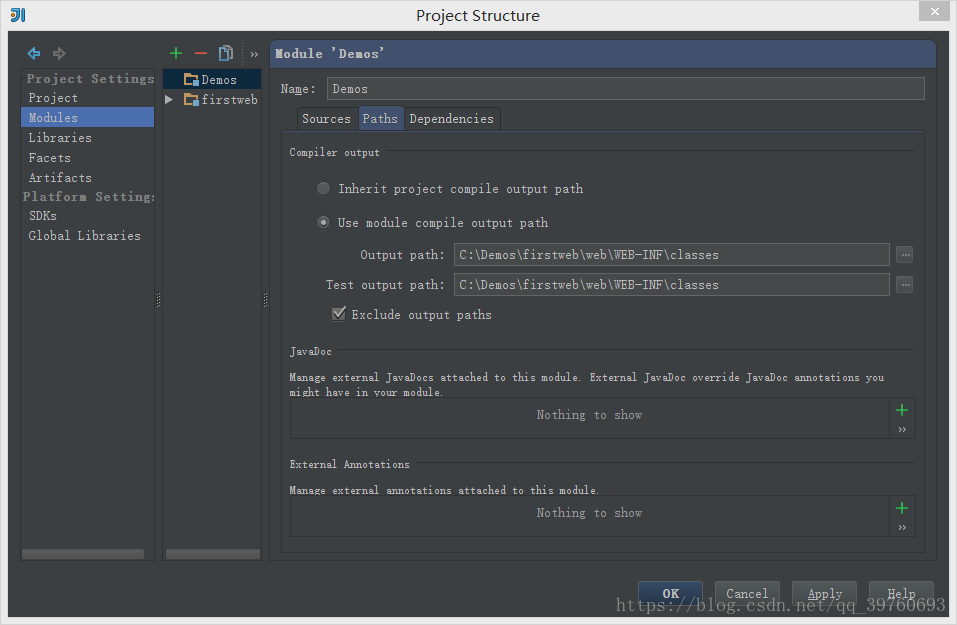Screen dimensions: 957x625
Task: Click the OK button
Action: 670,593
